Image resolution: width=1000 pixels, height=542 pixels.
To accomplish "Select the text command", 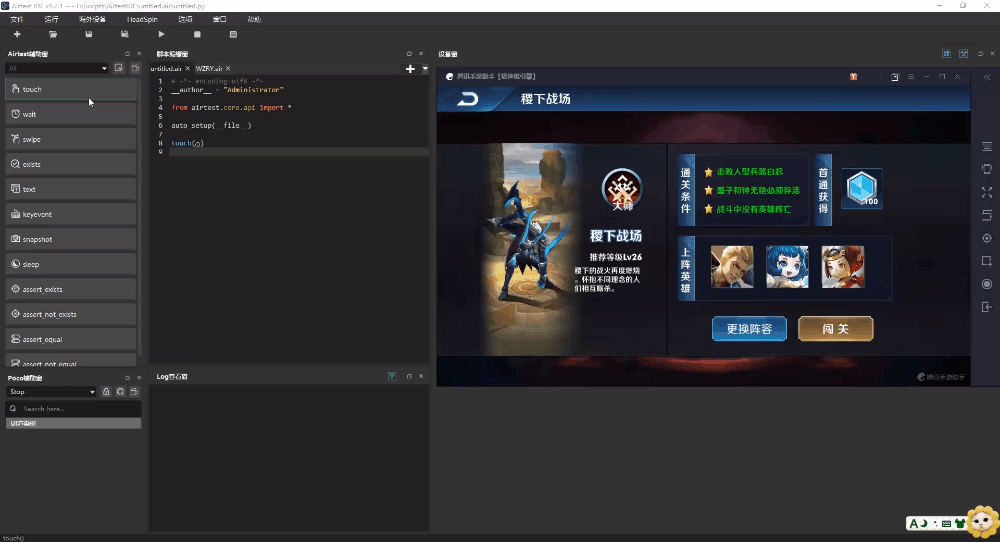I will 71,189.
